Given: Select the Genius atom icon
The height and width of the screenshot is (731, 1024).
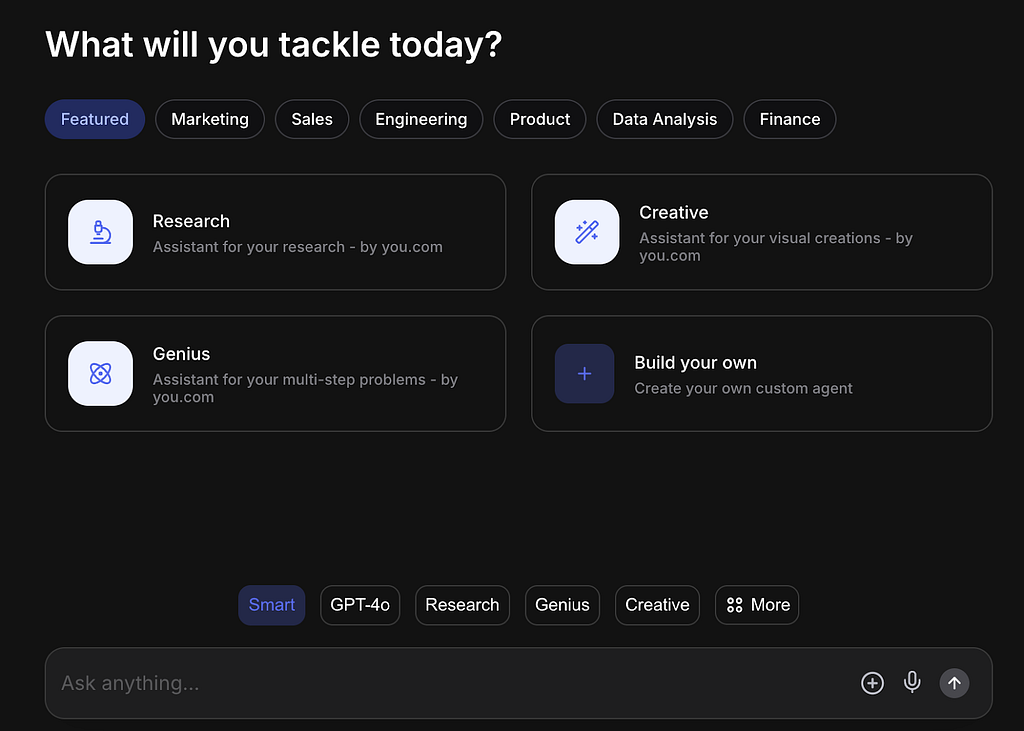Looking at the screenshot, I should (101, 374).
